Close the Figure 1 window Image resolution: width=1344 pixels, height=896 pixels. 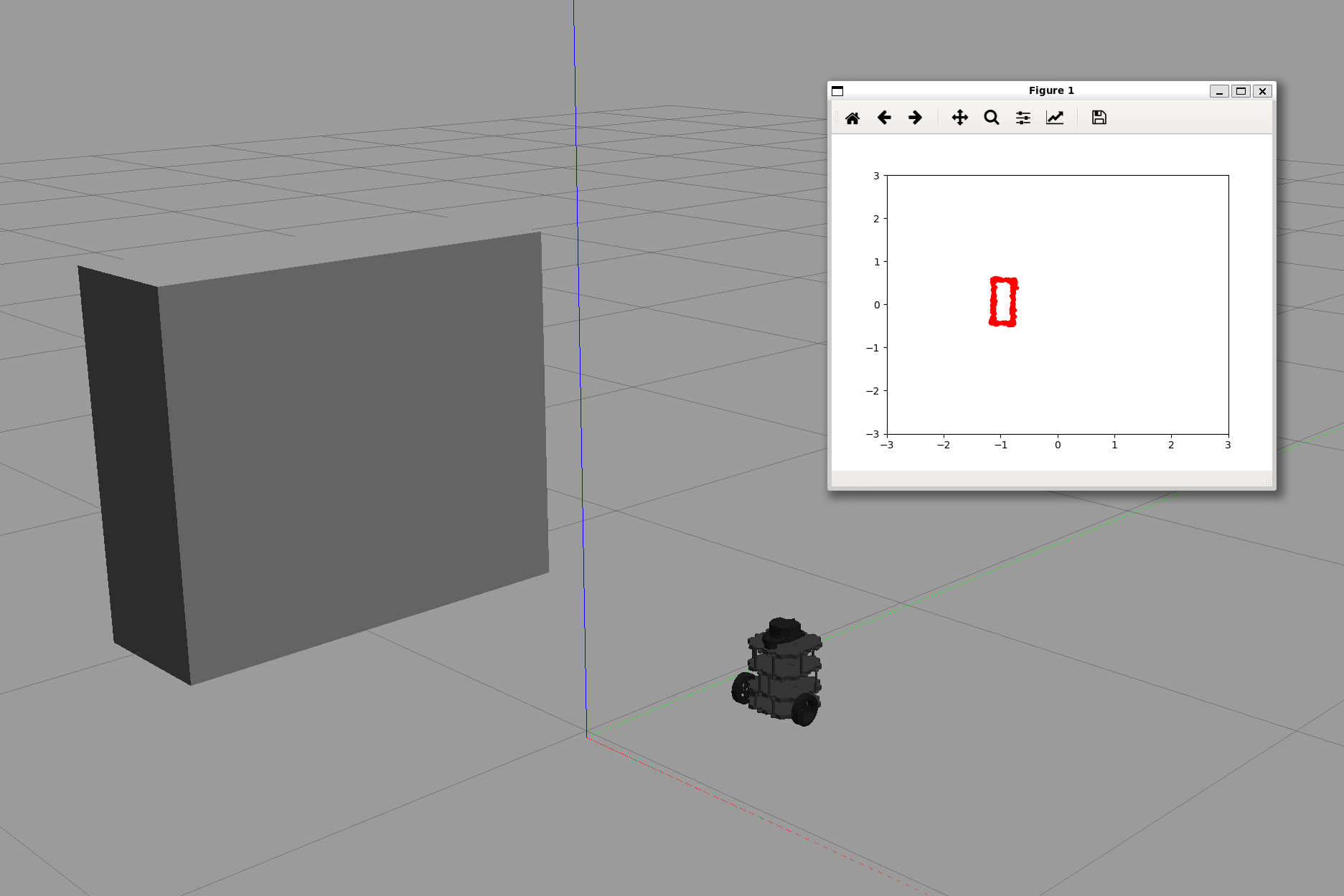click(x=1262, y=91)
